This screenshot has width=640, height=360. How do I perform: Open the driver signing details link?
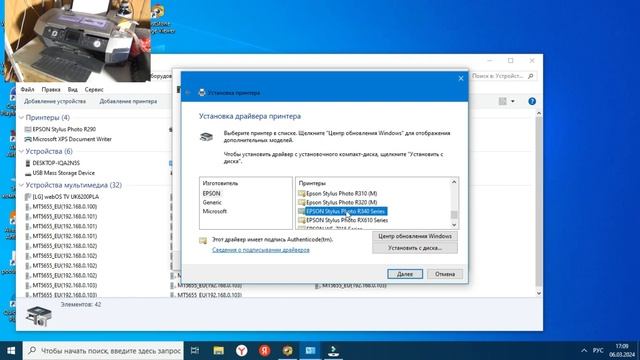pyautogui.click(x=261, y=250)
